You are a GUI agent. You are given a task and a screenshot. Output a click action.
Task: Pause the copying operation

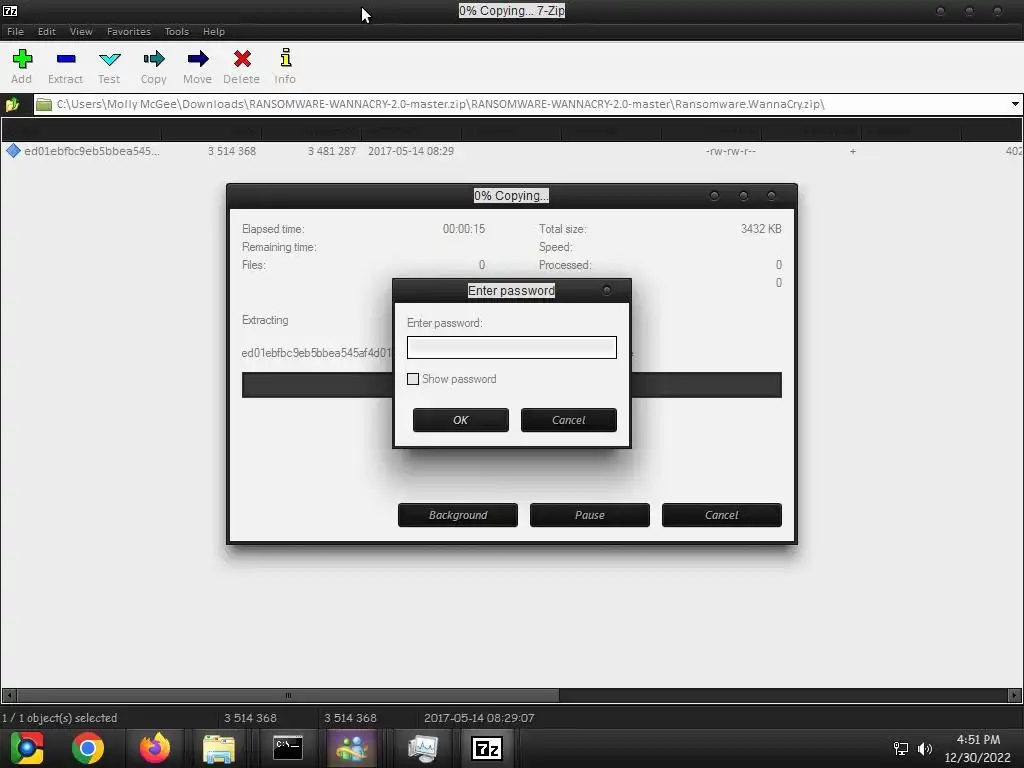coord(590,515)
